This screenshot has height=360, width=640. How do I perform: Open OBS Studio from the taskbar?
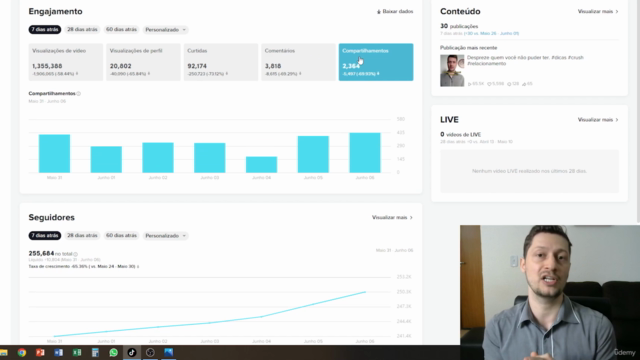pyautogui.click(x=150, y=353)
